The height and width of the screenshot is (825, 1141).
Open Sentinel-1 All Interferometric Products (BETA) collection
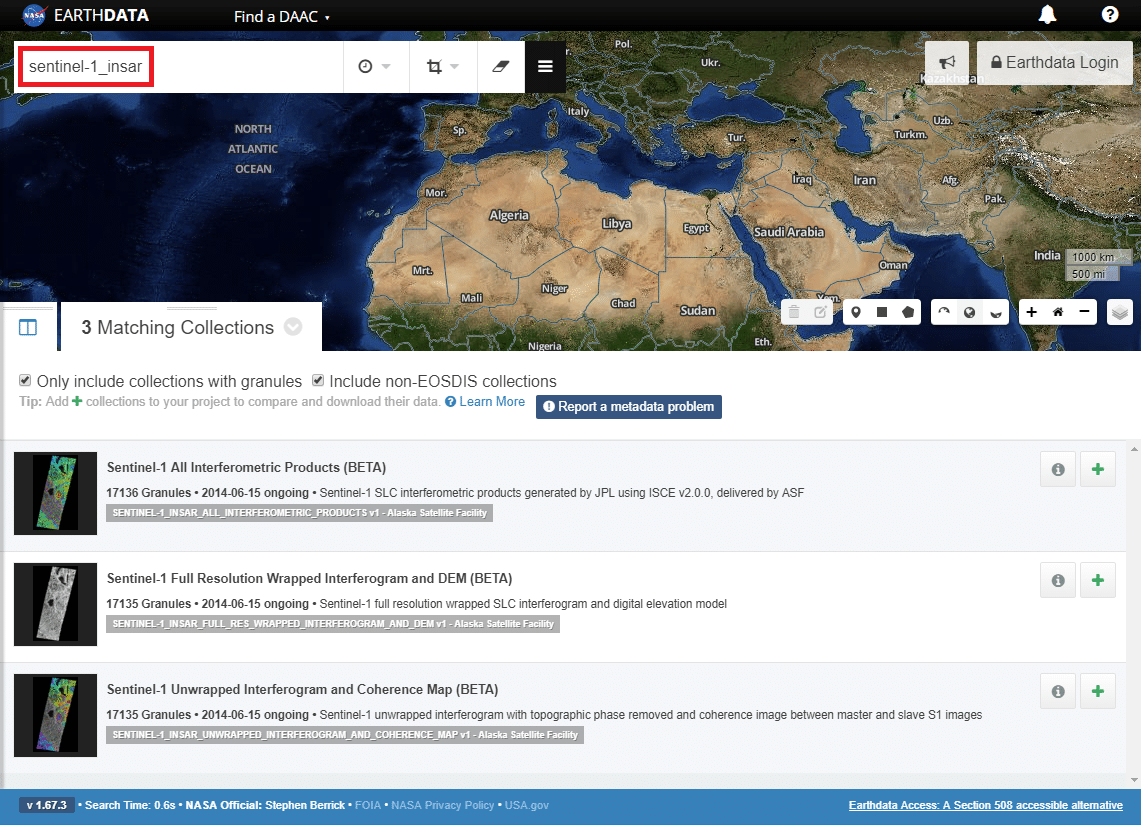(247, 467)
